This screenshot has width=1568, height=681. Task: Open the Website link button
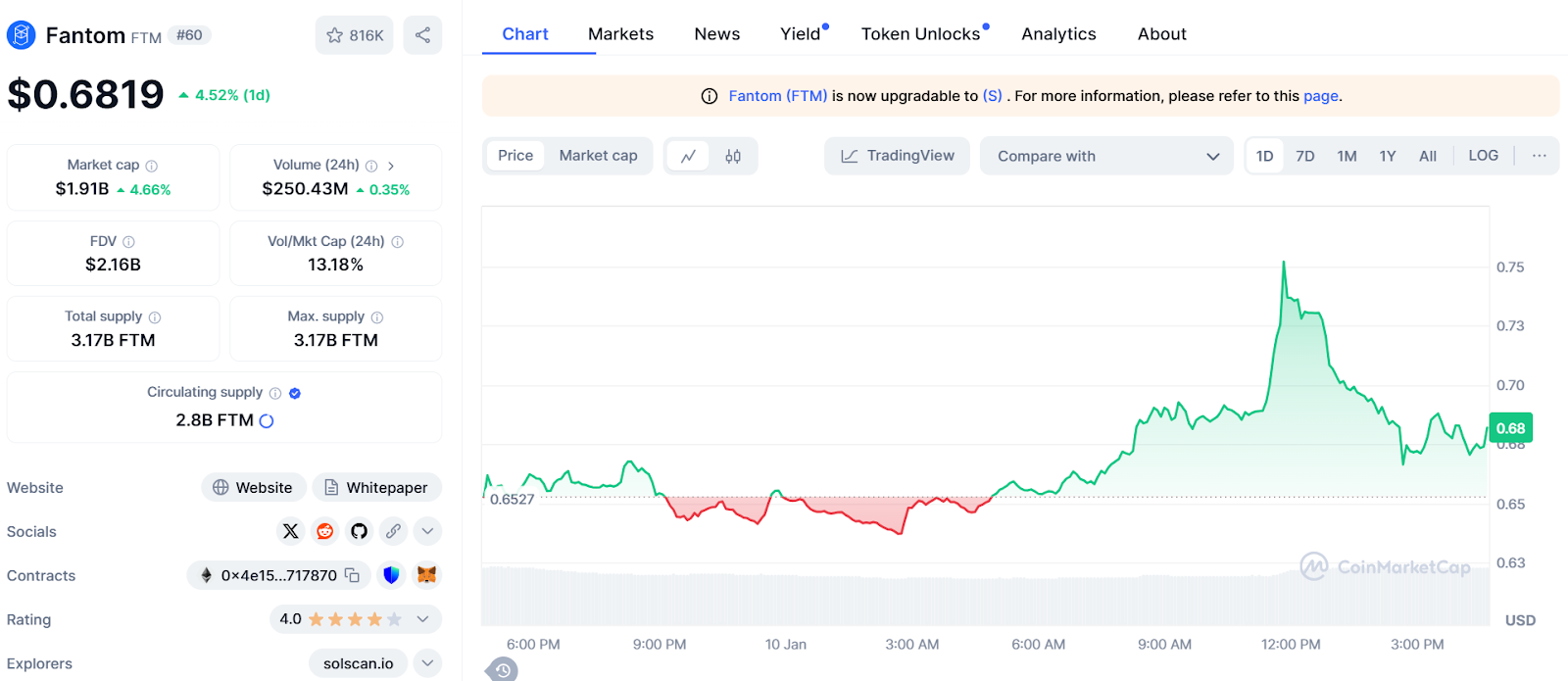(x=254, y=487)
